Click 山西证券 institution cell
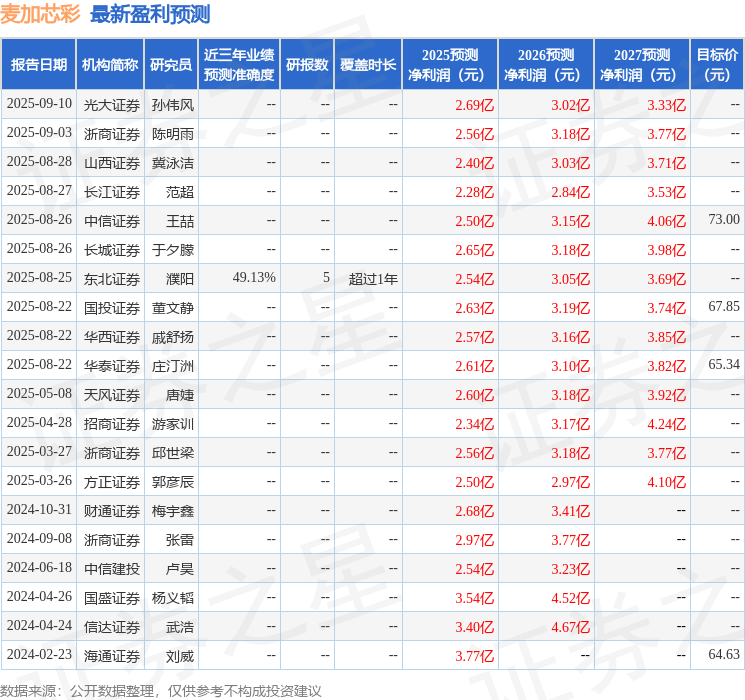This screenshot has height=700, width=745. (x=112, y=163)
